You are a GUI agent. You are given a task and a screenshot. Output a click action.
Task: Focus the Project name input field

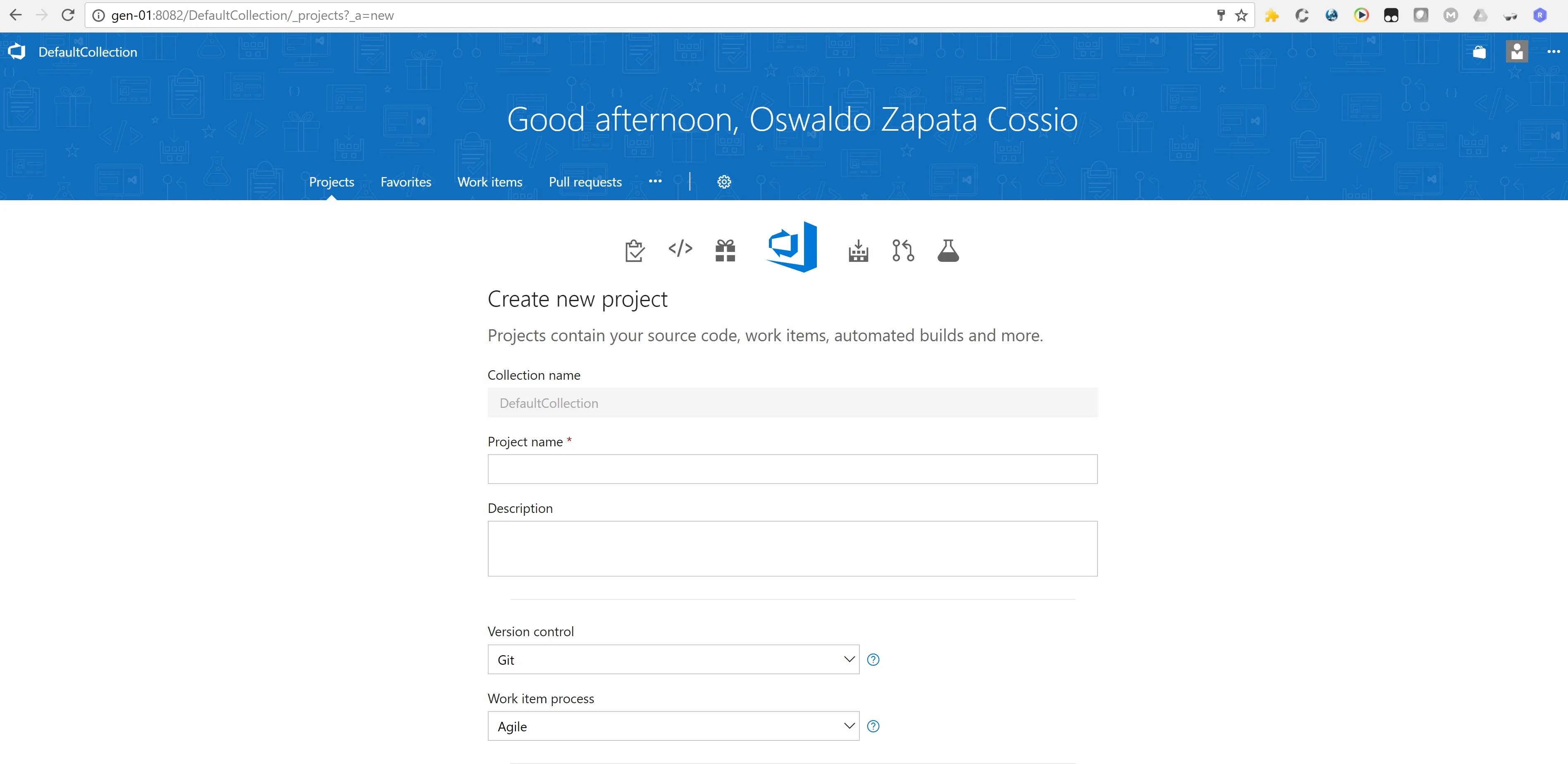click(x=792, y=469)
